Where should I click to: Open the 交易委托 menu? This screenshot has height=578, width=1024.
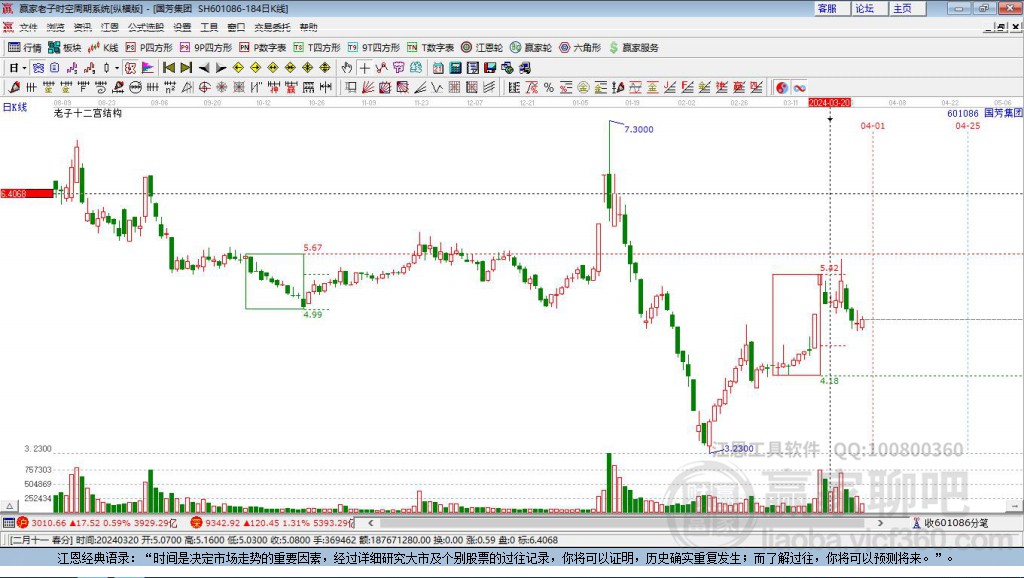272,27
